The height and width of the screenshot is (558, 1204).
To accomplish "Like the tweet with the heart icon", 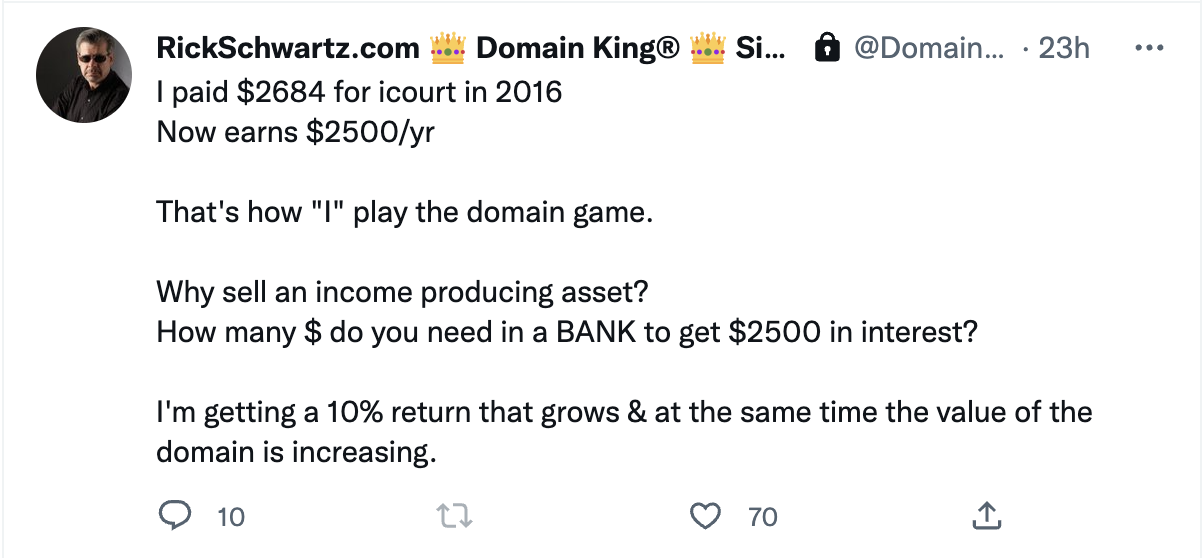I will pyautogui.click(x=706, y=516).
